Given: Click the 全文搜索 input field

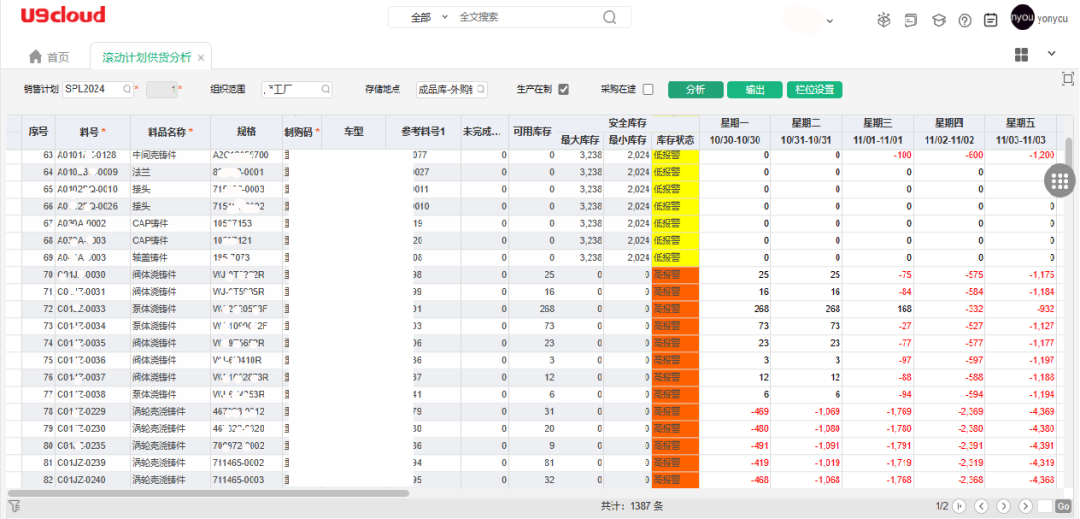Looking at the screenshot, I should point(527,18).
